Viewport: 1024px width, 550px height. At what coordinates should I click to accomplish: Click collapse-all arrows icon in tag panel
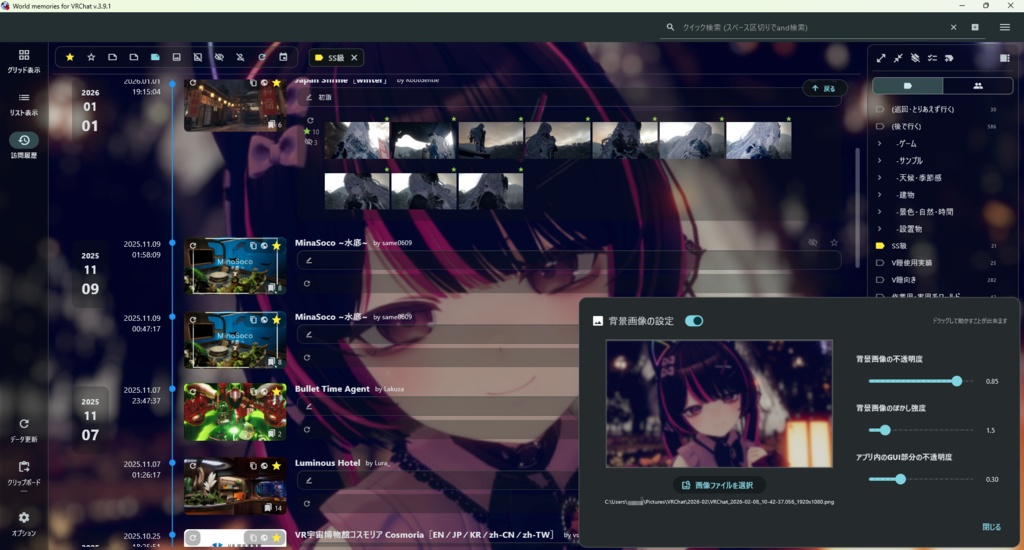[x=898, y=58]
